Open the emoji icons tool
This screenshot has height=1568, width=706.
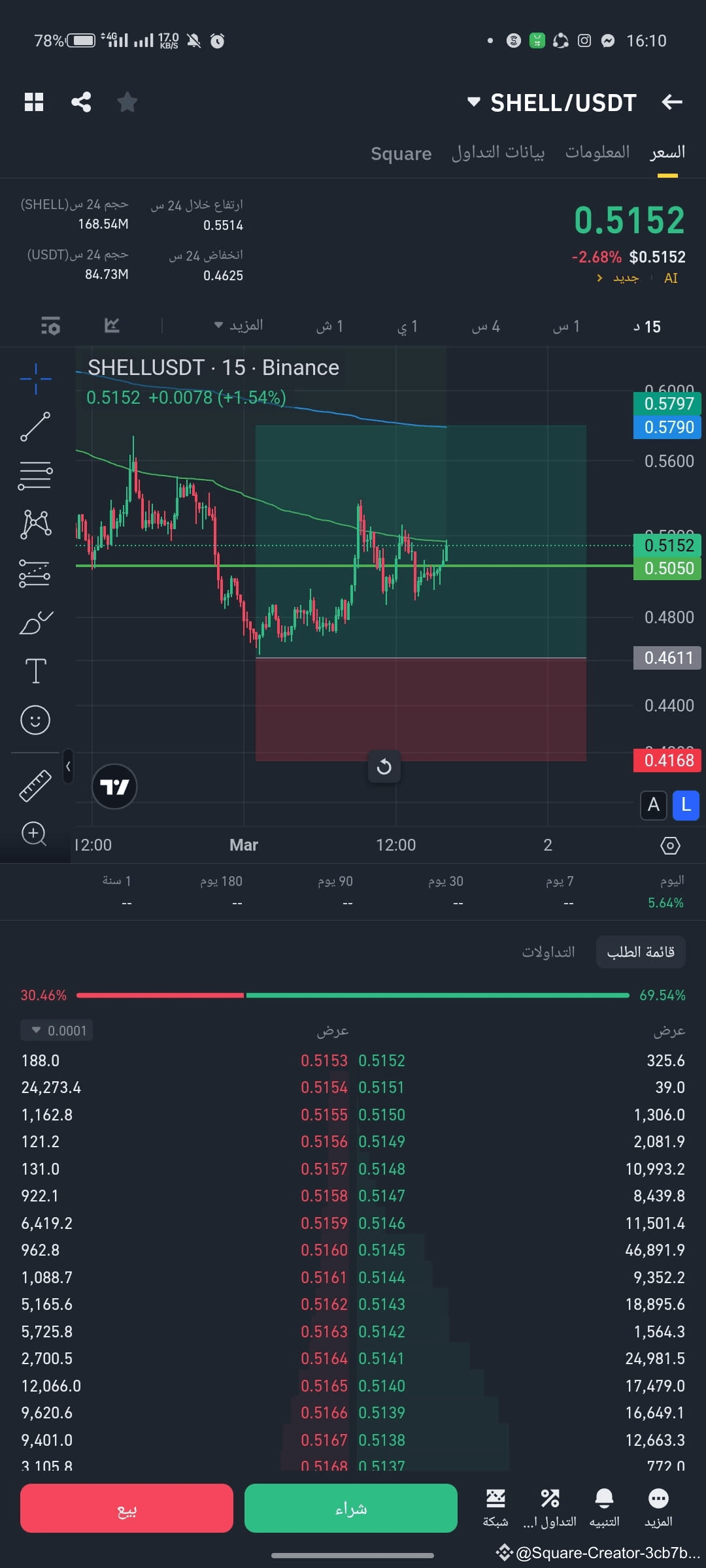[x=35, y=720]
